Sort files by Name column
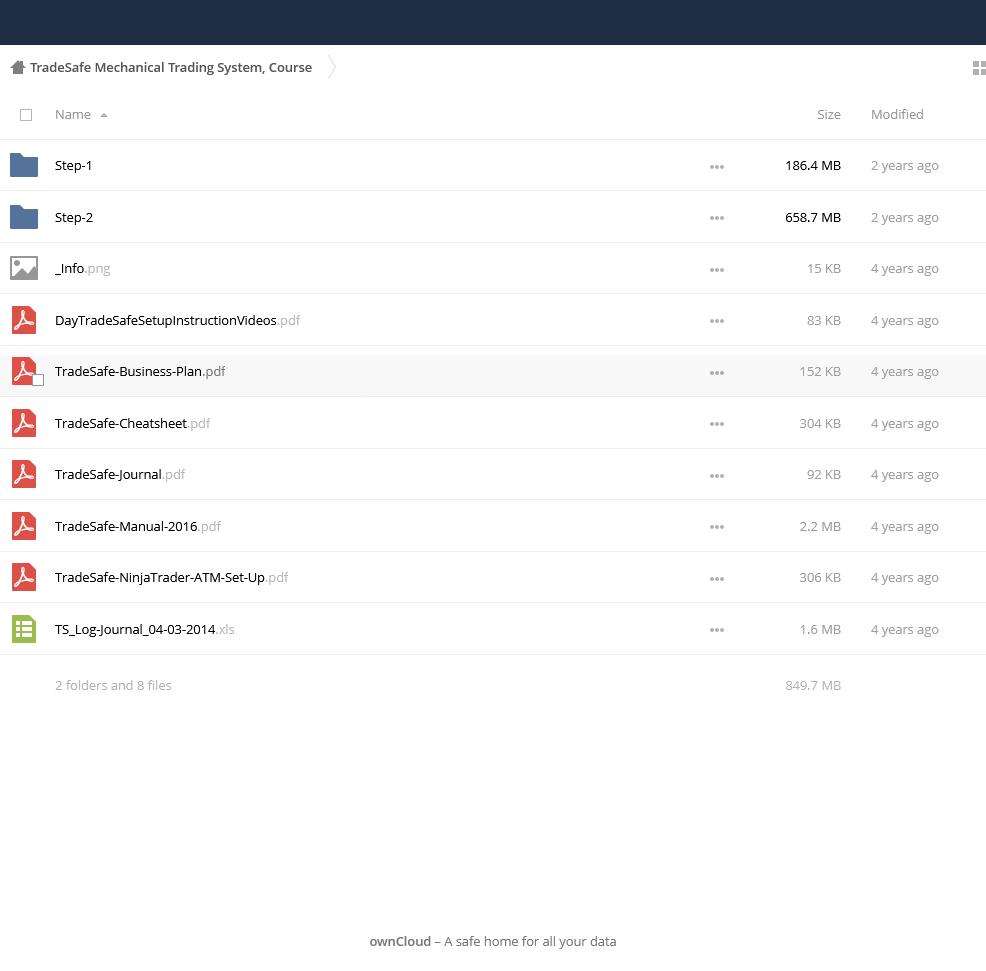 click(x=72, y=114)
